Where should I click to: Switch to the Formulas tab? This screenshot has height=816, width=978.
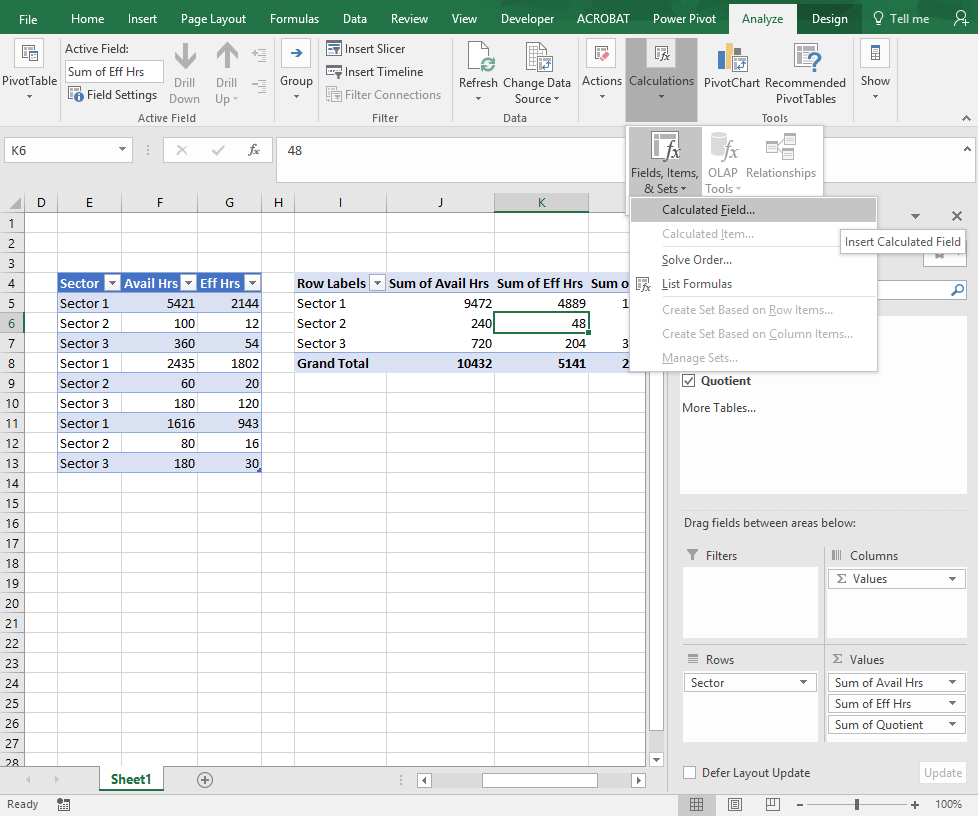[x=294, y=19]
